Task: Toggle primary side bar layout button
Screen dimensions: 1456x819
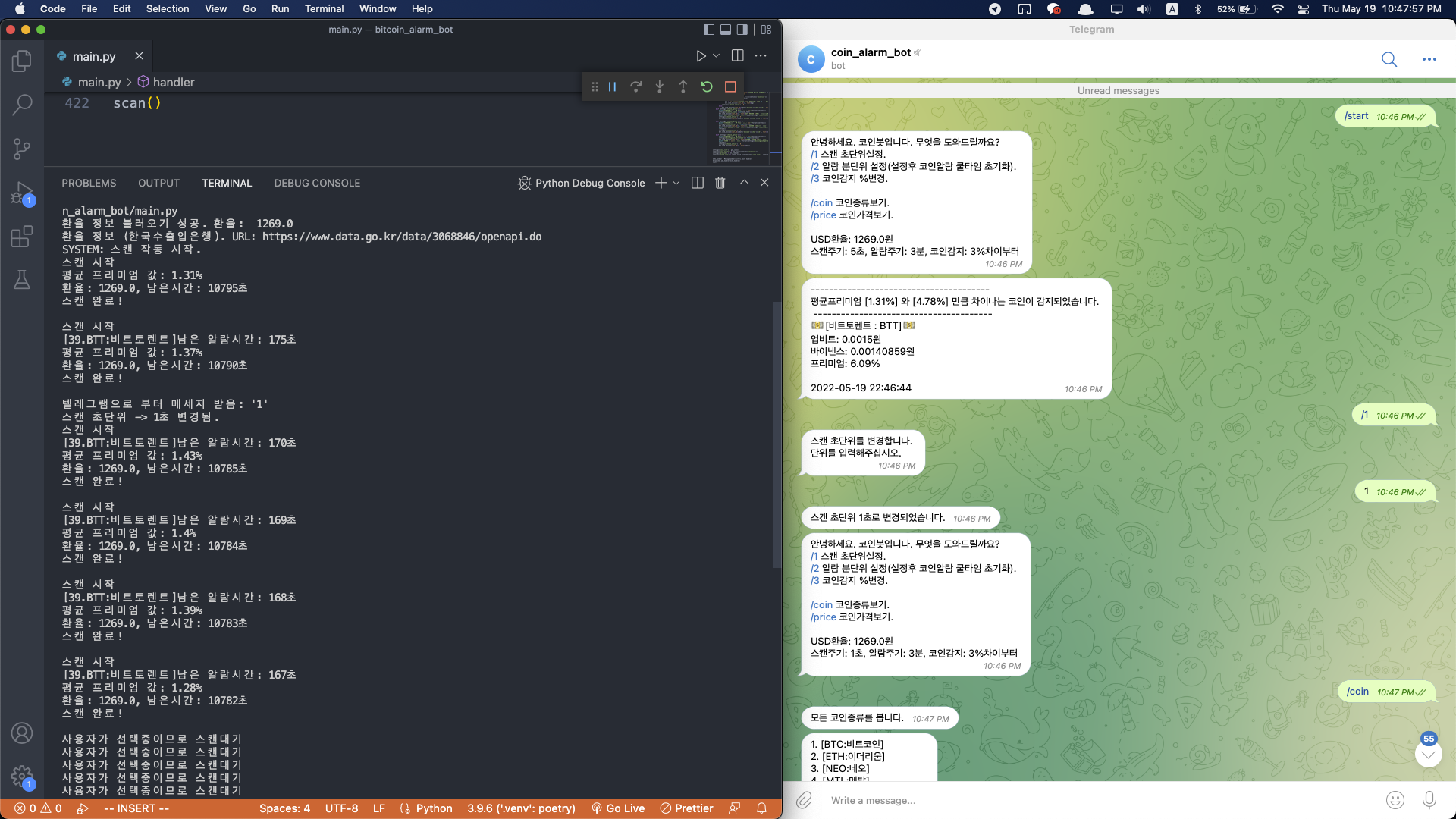Action: pyautogui.click(x=709, y=30)
